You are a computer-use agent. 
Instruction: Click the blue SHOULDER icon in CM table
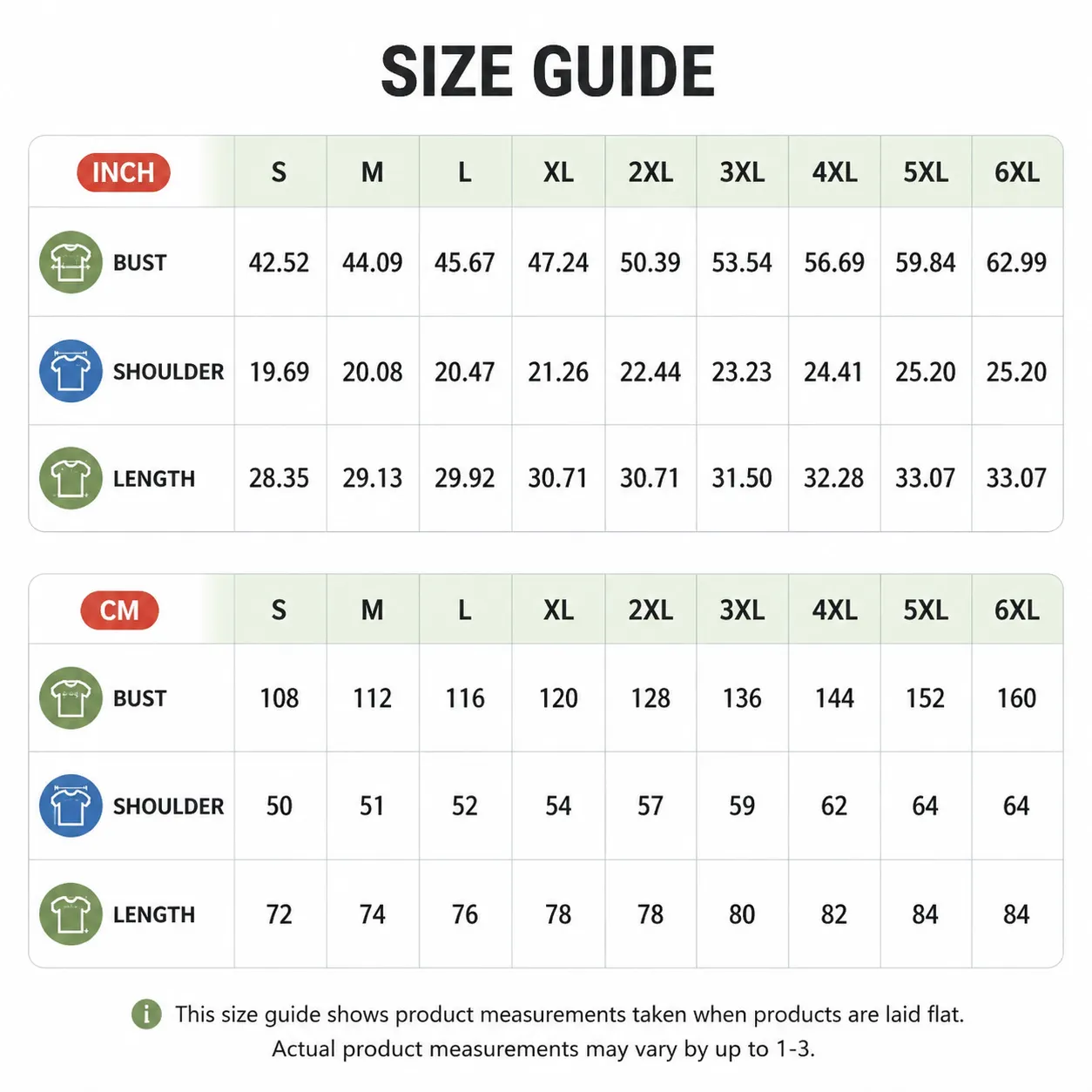[x=71, y=806]
